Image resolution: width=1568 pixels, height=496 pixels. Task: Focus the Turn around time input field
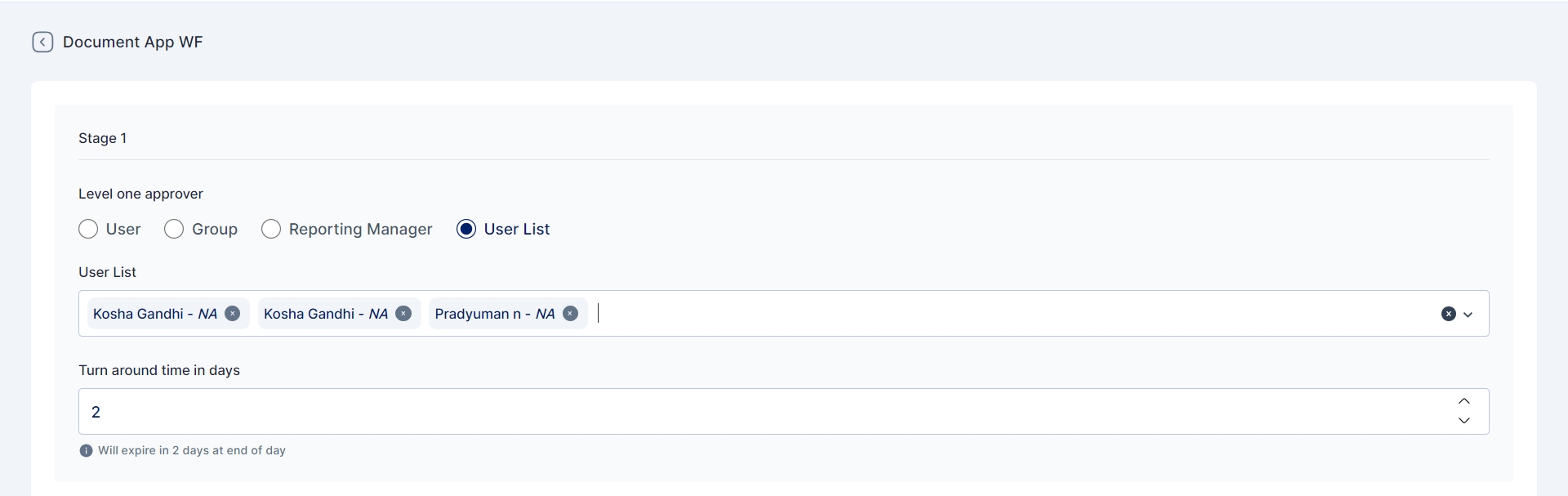click(735, 412)
